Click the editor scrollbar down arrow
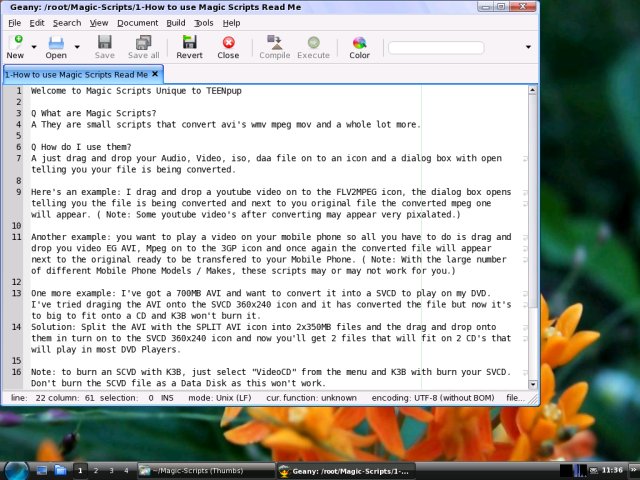The width and height of the screenshot is (640, 480). point(532,384)
